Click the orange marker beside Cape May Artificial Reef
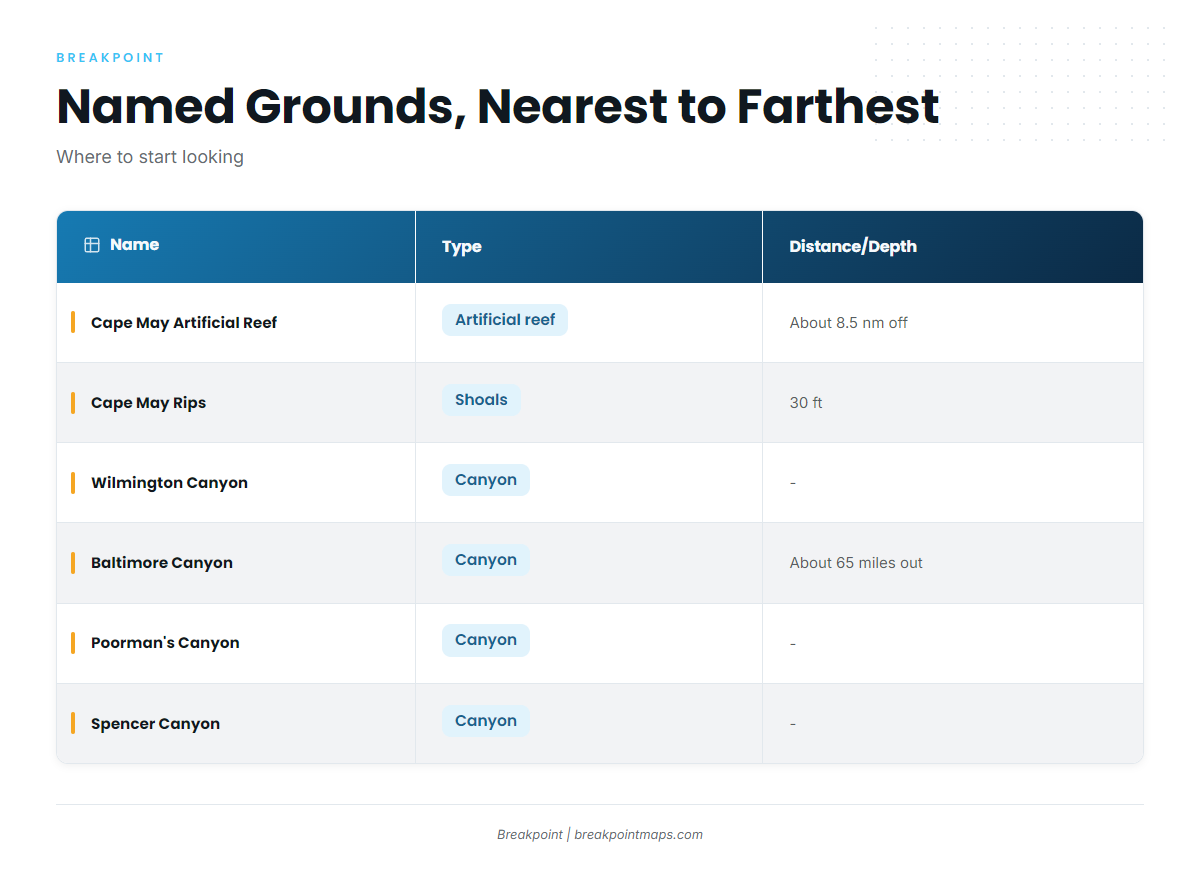1200x869 pixels. [73, 322]
